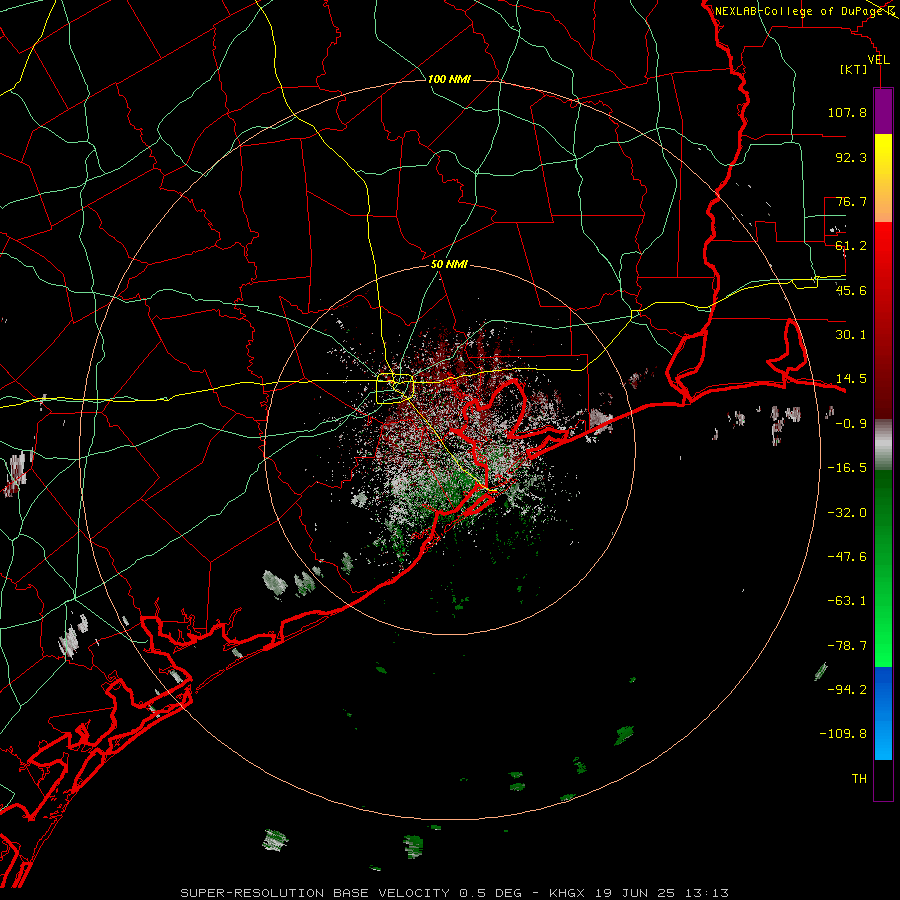Click the 100 NMI range ring label

pyautogui.click(x=449, y=79)
